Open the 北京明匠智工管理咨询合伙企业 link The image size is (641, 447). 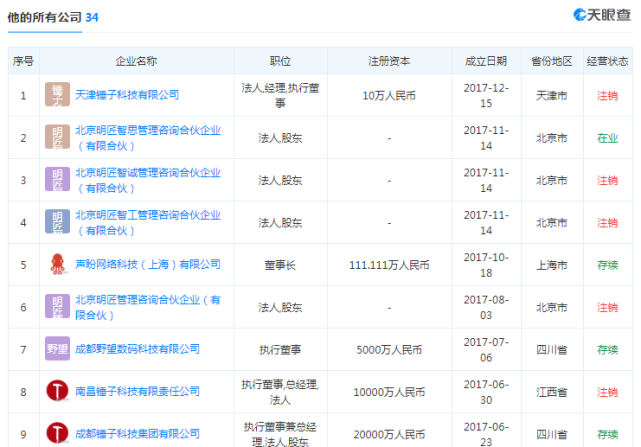coord(148,222)
